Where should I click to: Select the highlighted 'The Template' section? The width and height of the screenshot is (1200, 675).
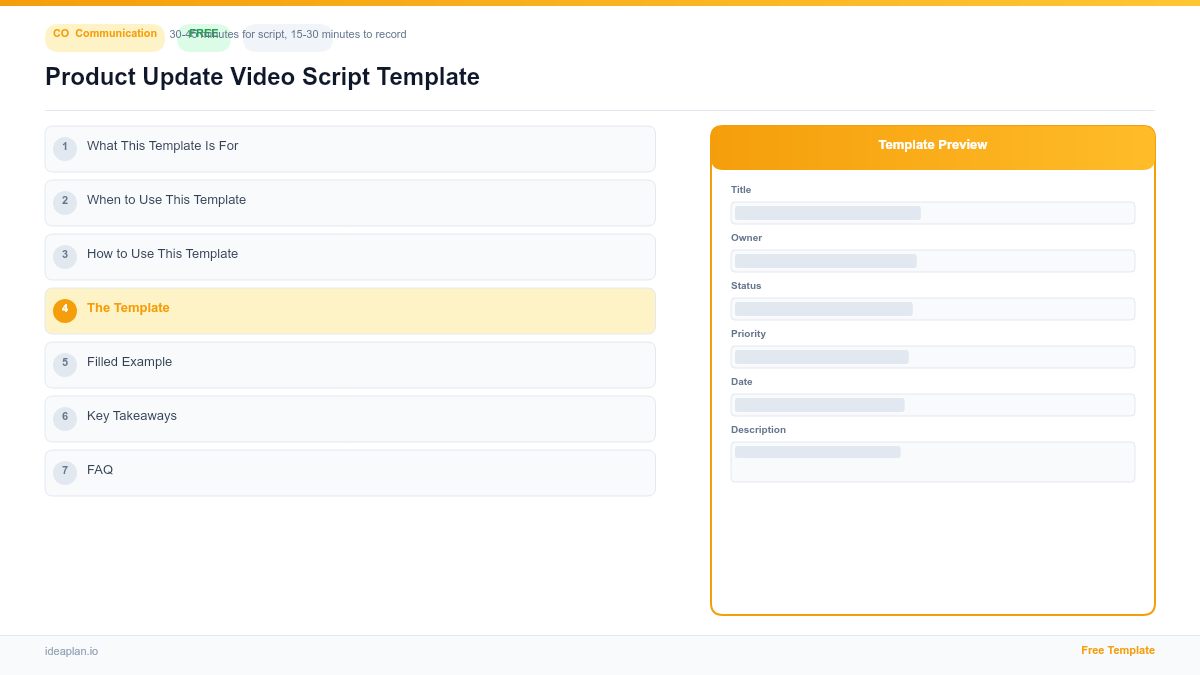click(350, 311)
